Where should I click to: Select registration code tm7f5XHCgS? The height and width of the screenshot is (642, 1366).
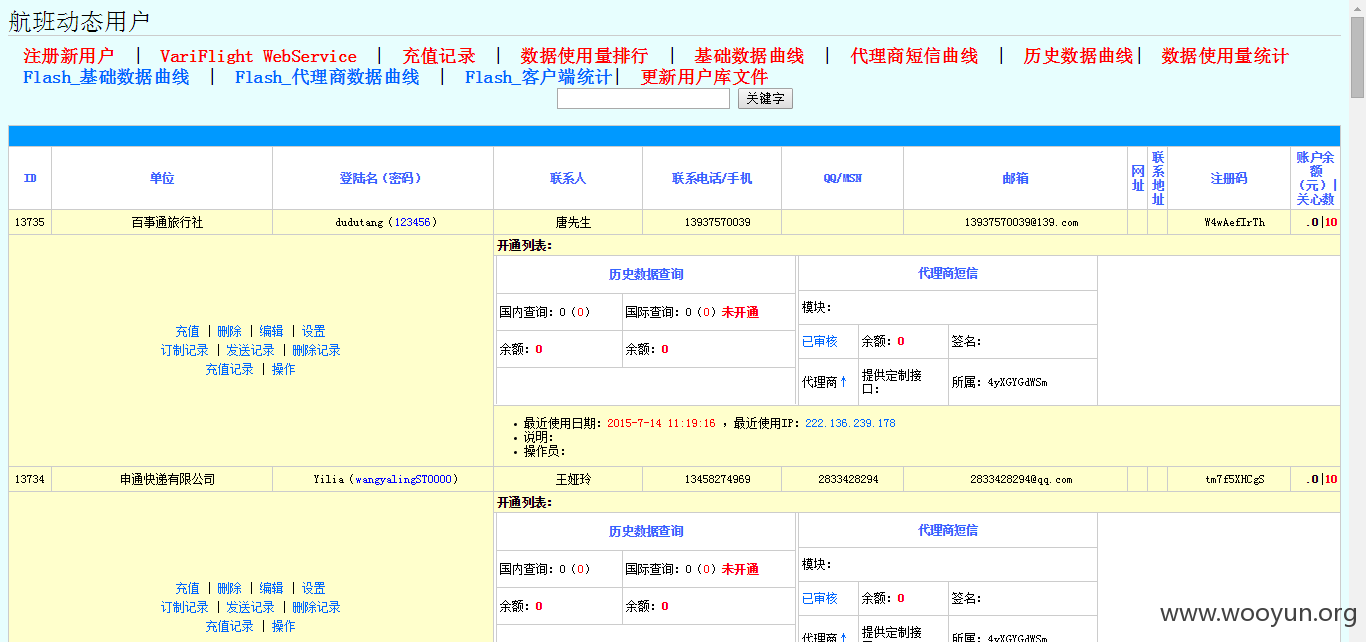1234,479
